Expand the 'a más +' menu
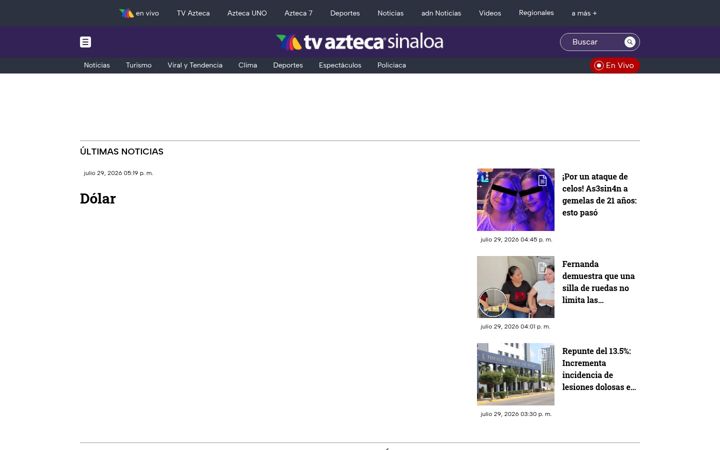Viewport: 720px width, 450px height. pyautogui.click(x=584, y=13)
